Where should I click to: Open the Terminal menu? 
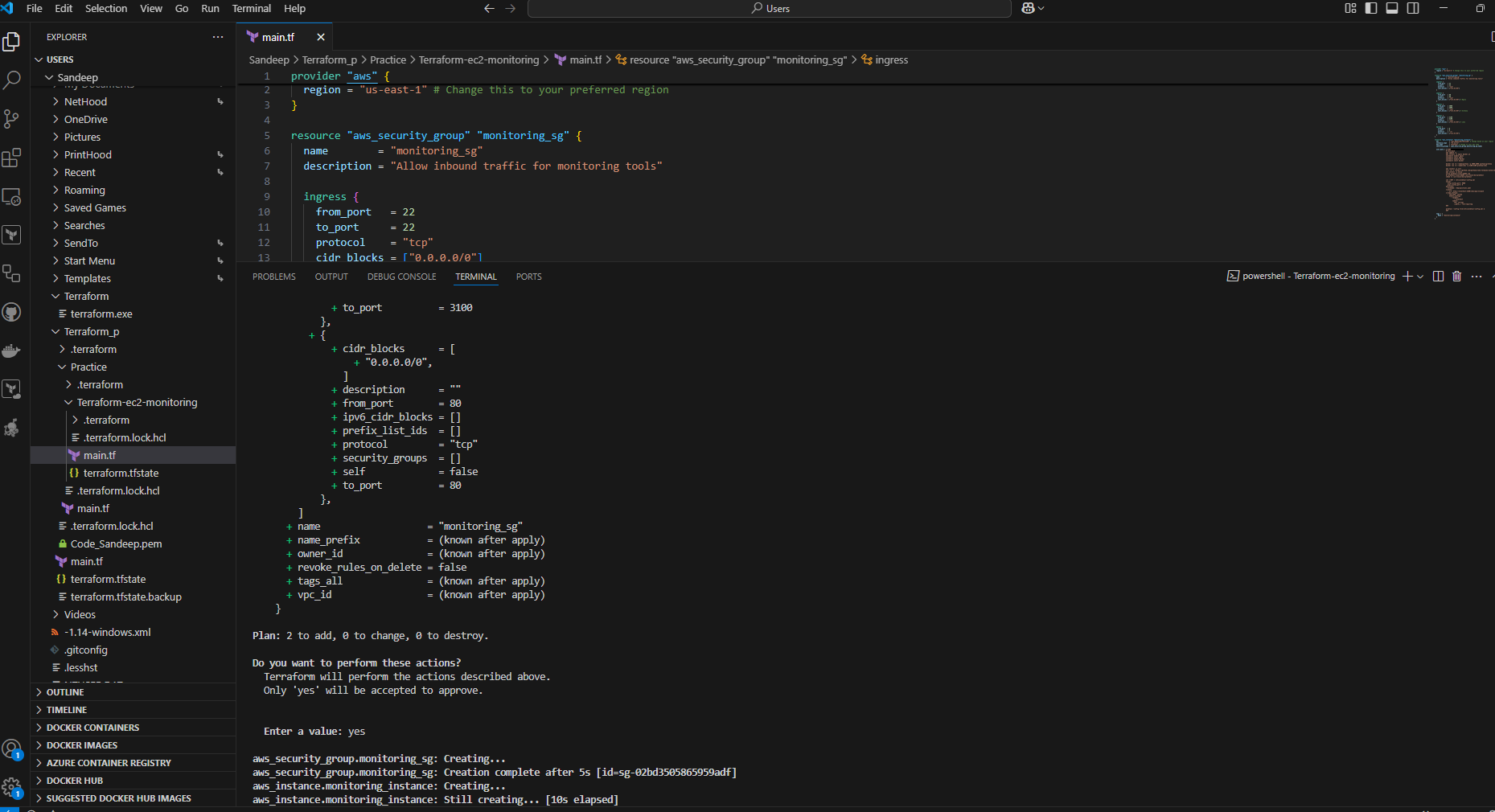pyautogui.click(x=252, y=8)
